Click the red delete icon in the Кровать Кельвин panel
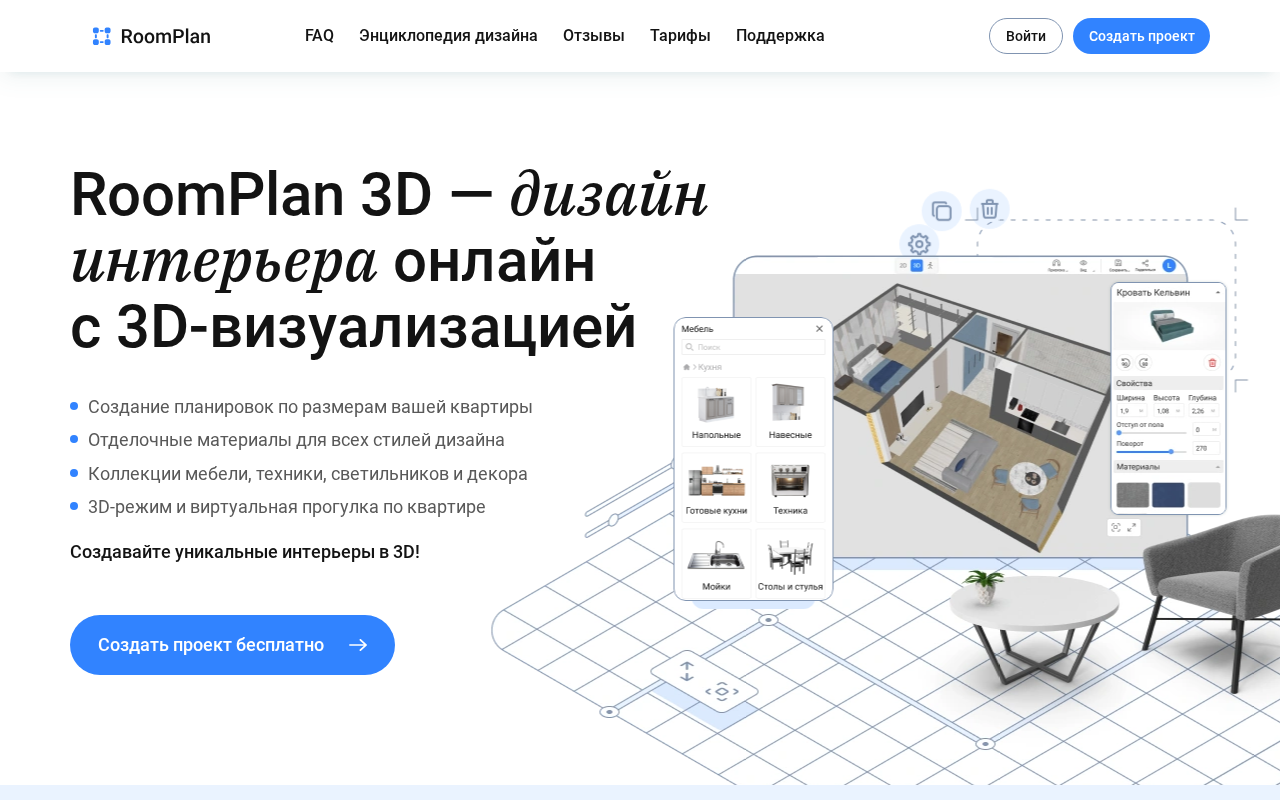 pyautogui.click(x=1213, y=363)
